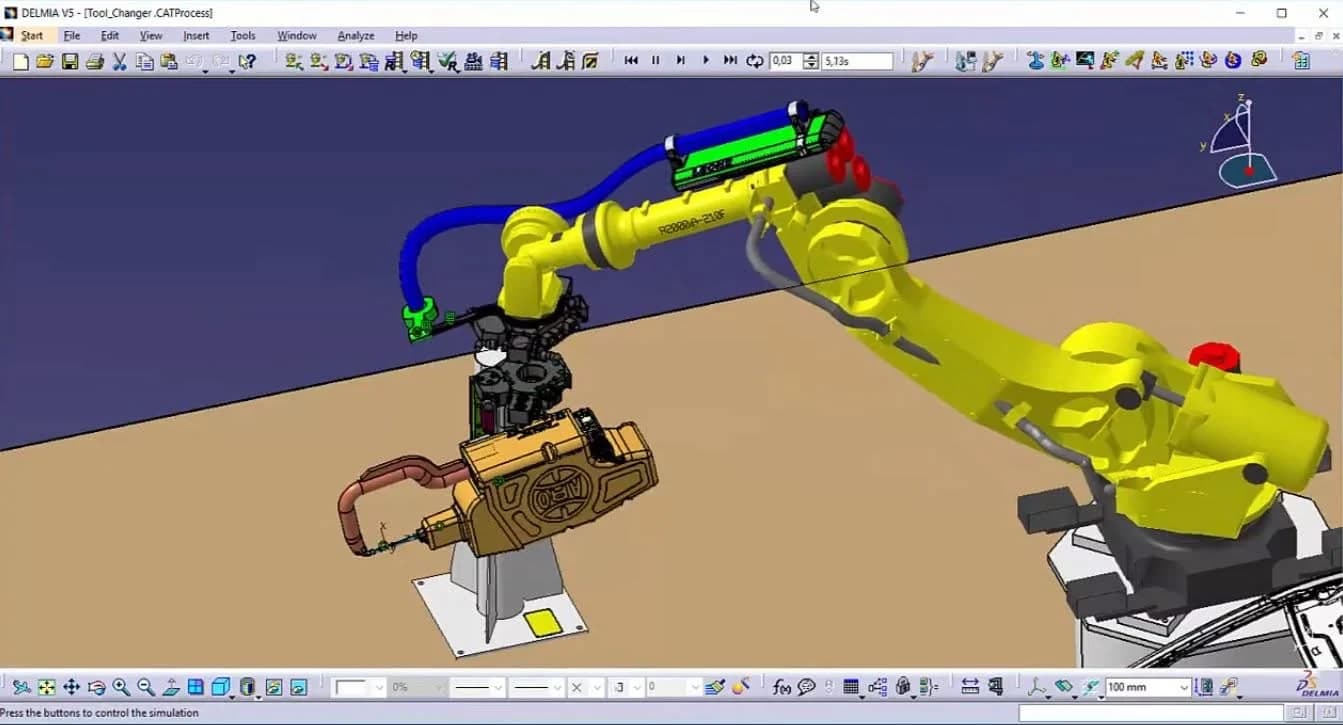Image resolution: width=1343 pixels, height=725 pixels.
Task: Open the File menu
Action: coord(72,36)
